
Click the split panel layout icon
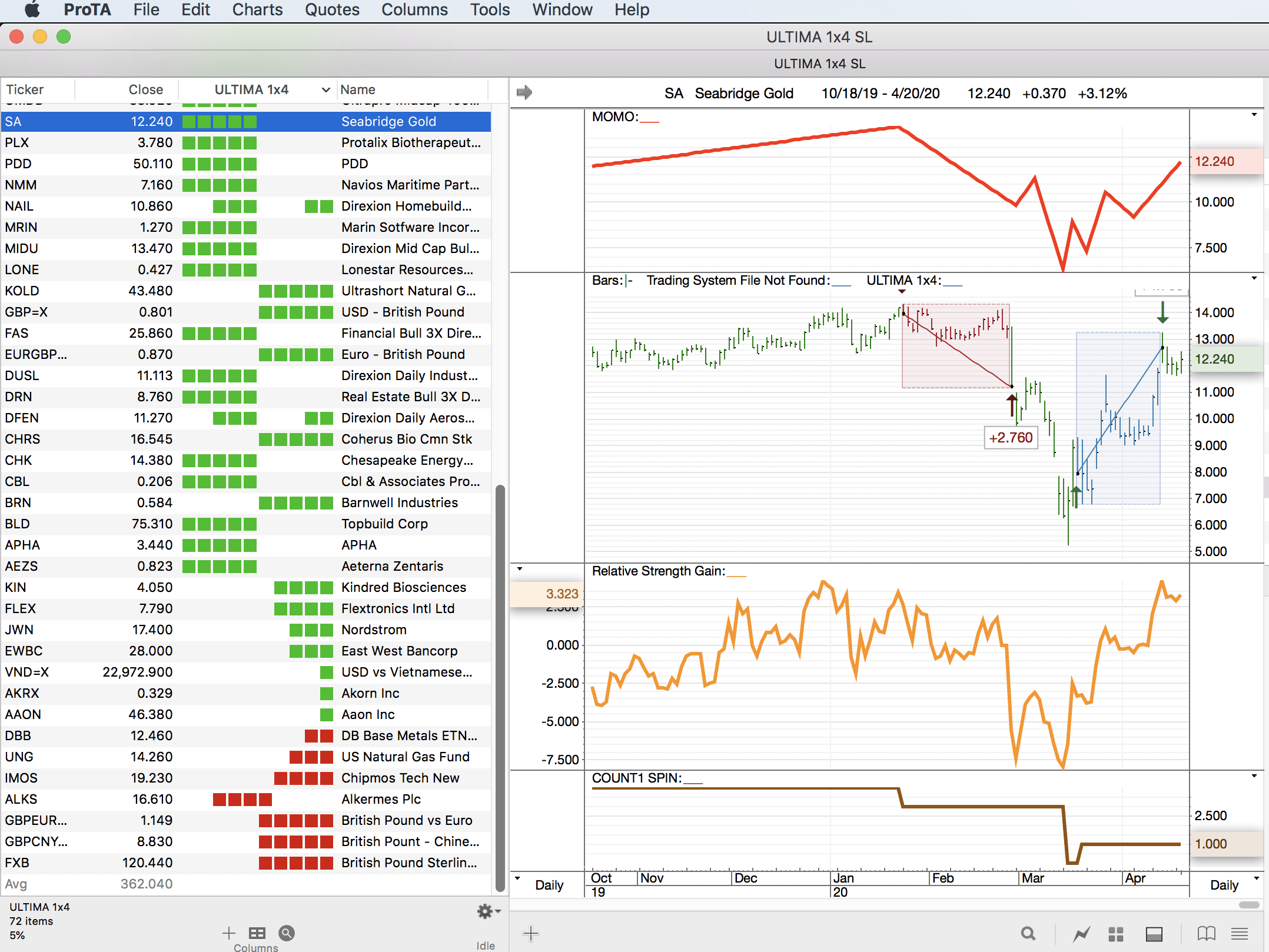1154,934
